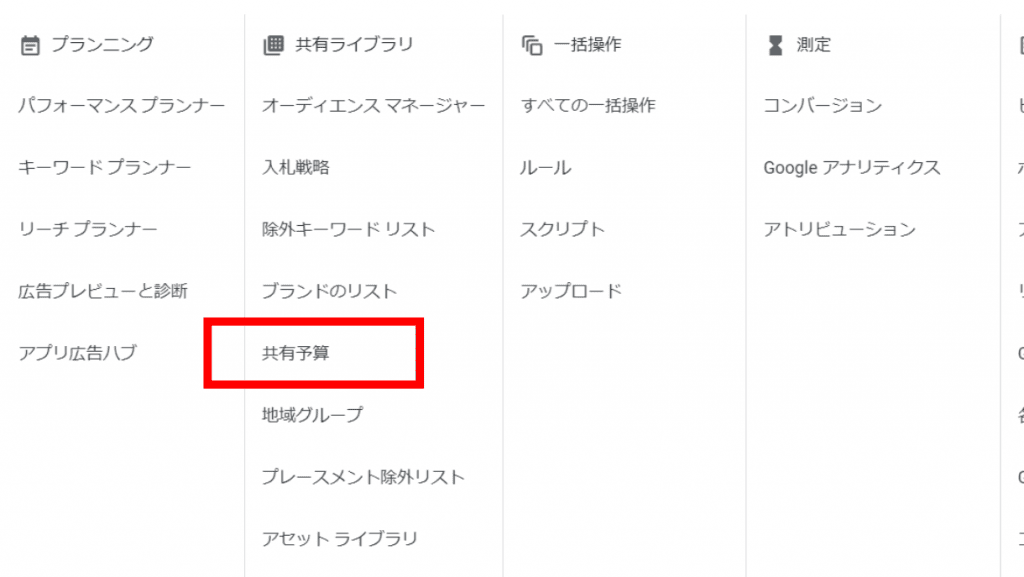
Task: Open パフォーマンス プランナー
Action: (x=121, y=105)
